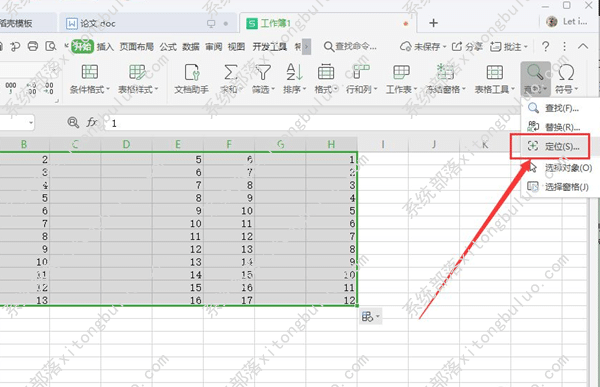Switch to the Insert (插入) ribbon tab
Image resolution: width=600 pixels, height=387 pixels.
(x=105, y=47)
